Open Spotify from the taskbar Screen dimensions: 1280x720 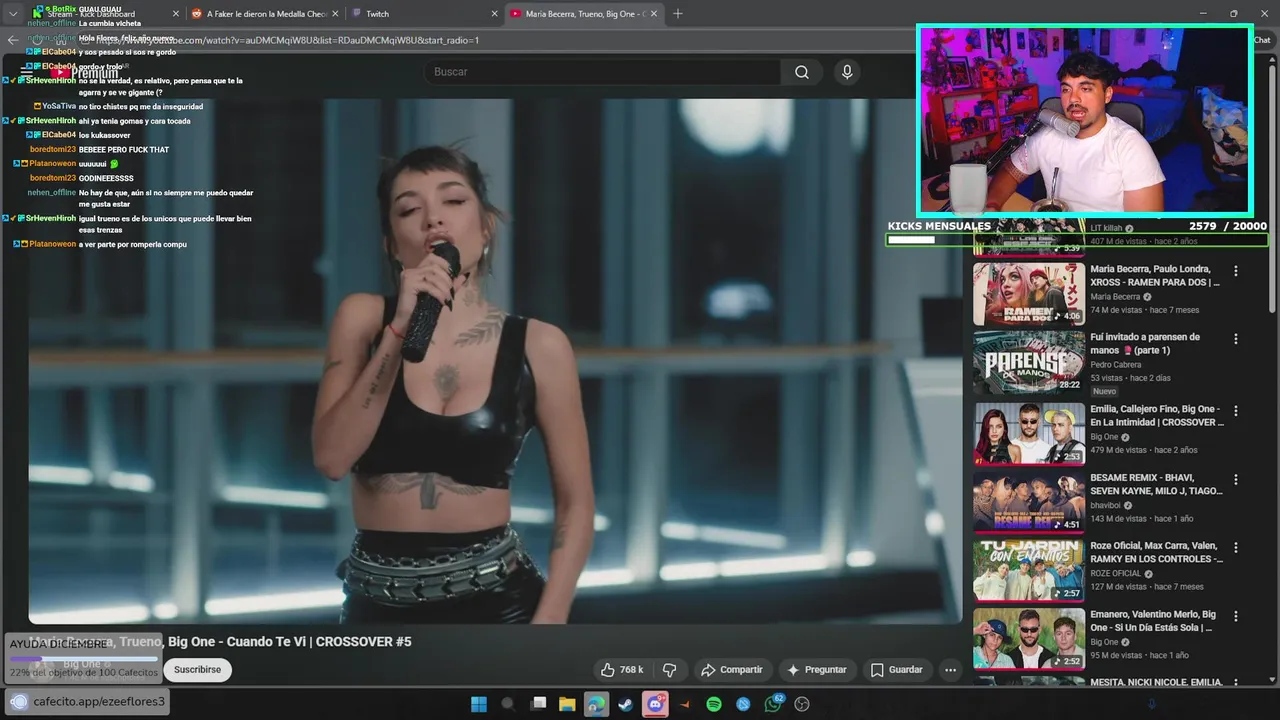coord(714,704)
